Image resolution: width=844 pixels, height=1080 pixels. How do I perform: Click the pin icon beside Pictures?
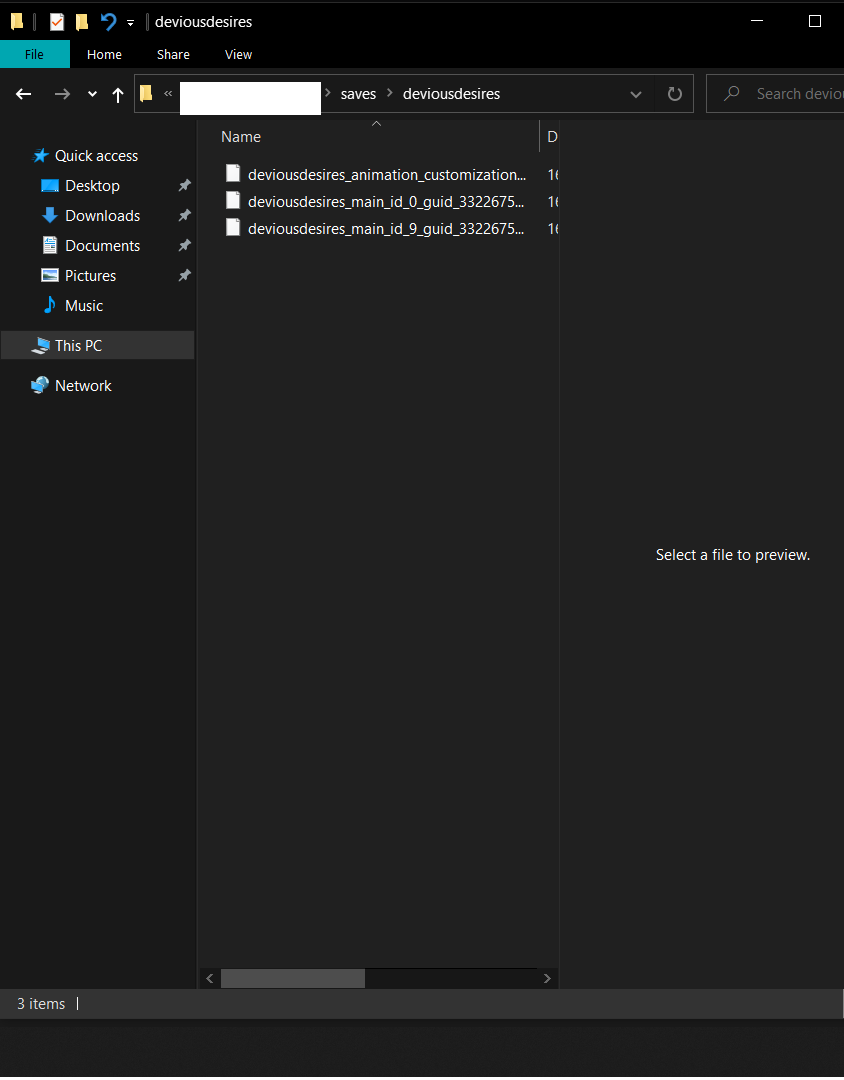click(x=184, y=276)
